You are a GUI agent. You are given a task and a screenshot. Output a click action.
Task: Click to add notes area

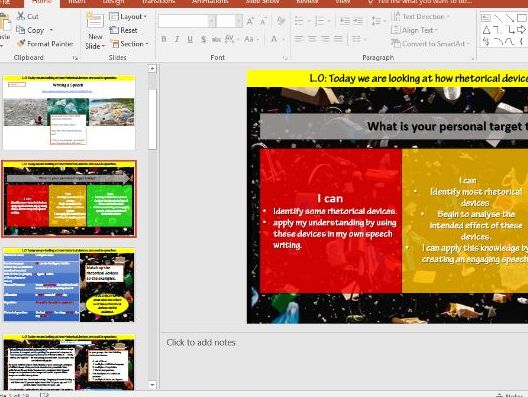[x=201, y=342]
